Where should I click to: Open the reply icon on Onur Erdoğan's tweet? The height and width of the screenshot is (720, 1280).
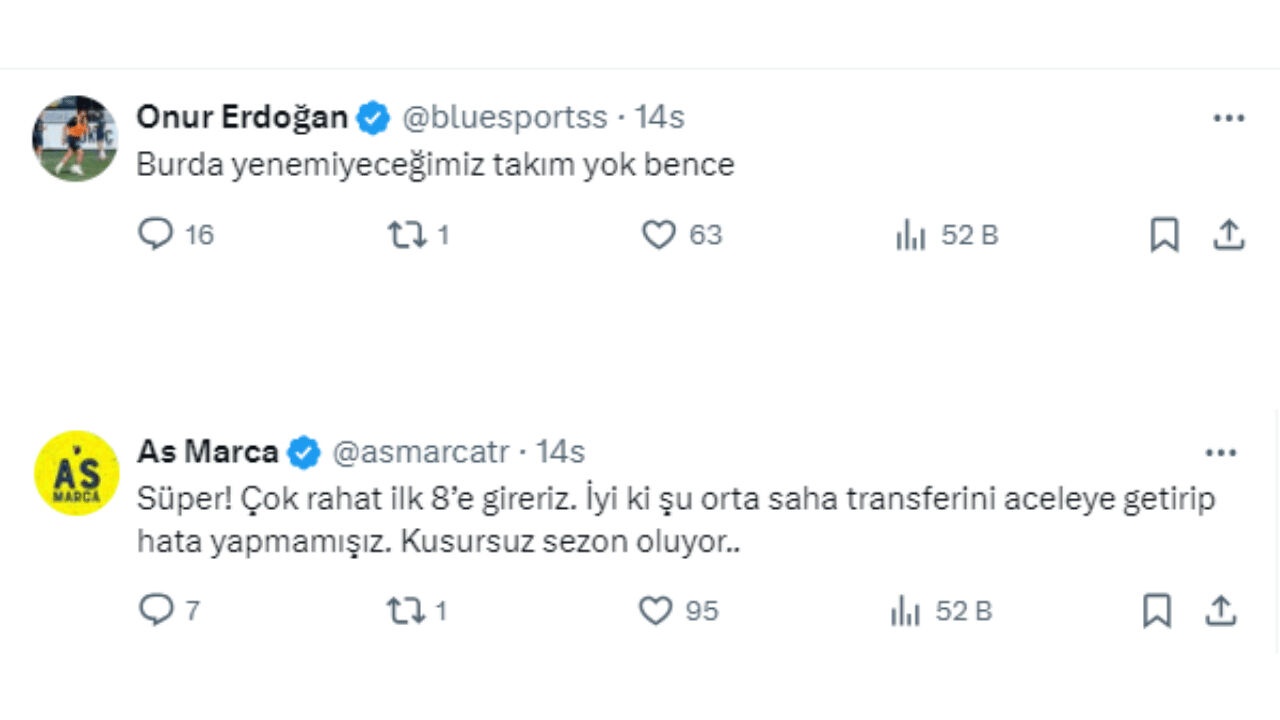[155, 235]
